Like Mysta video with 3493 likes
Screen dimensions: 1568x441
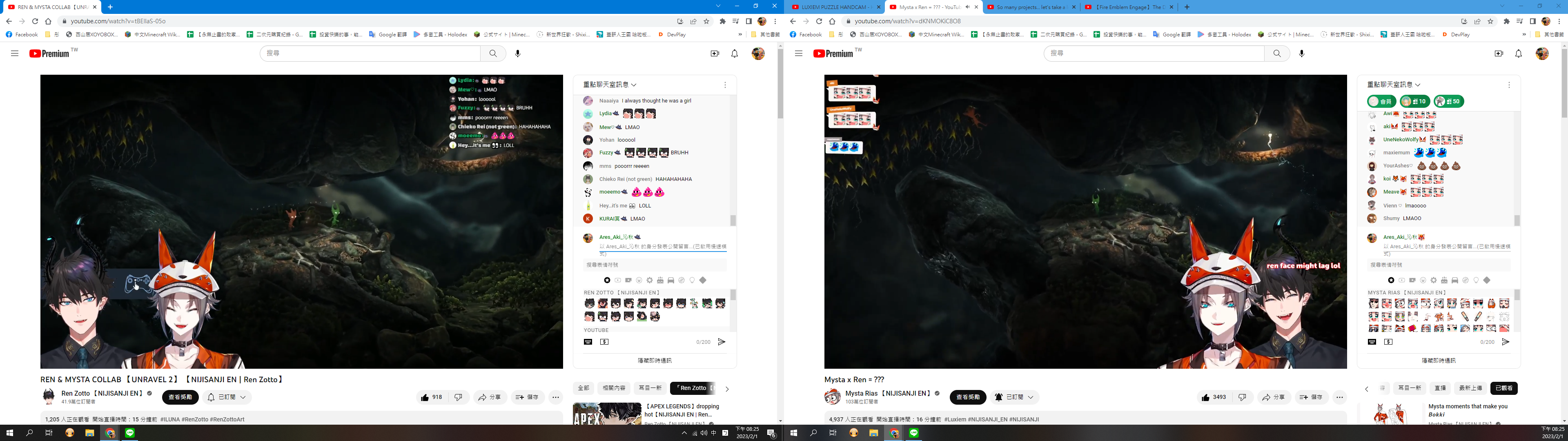coord(1215,397)
